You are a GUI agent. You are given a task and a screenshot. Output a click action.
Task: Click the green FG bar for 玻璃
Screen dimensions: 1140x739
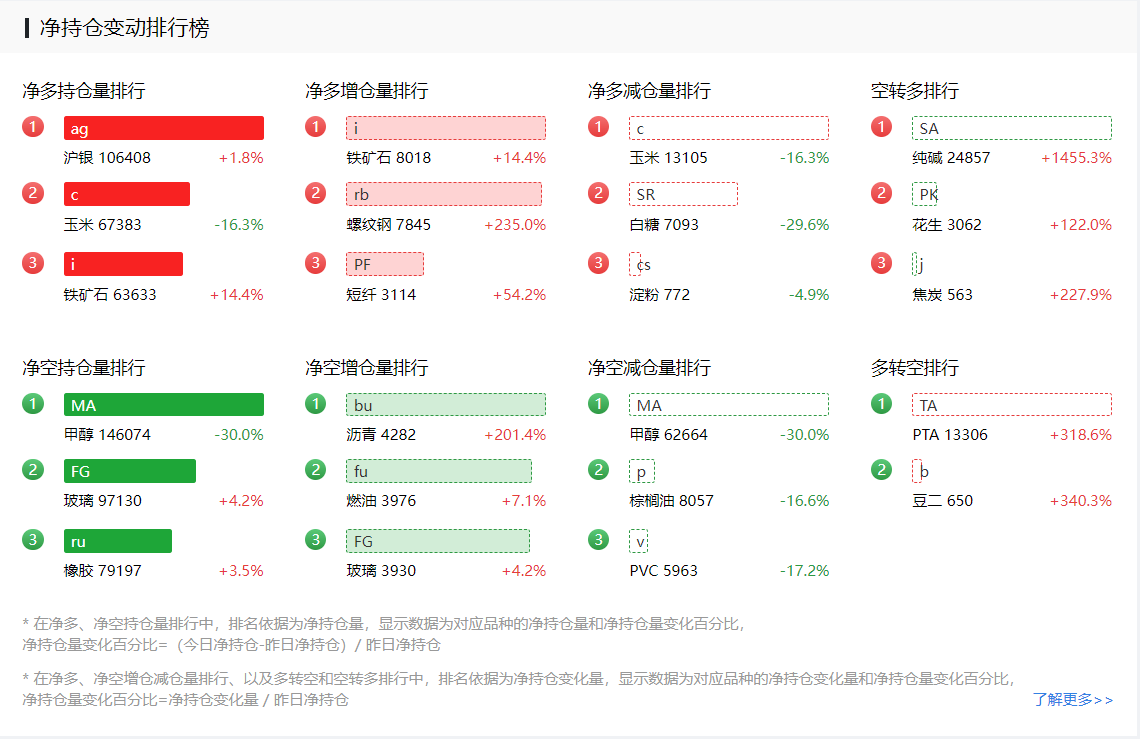point(130,471)
